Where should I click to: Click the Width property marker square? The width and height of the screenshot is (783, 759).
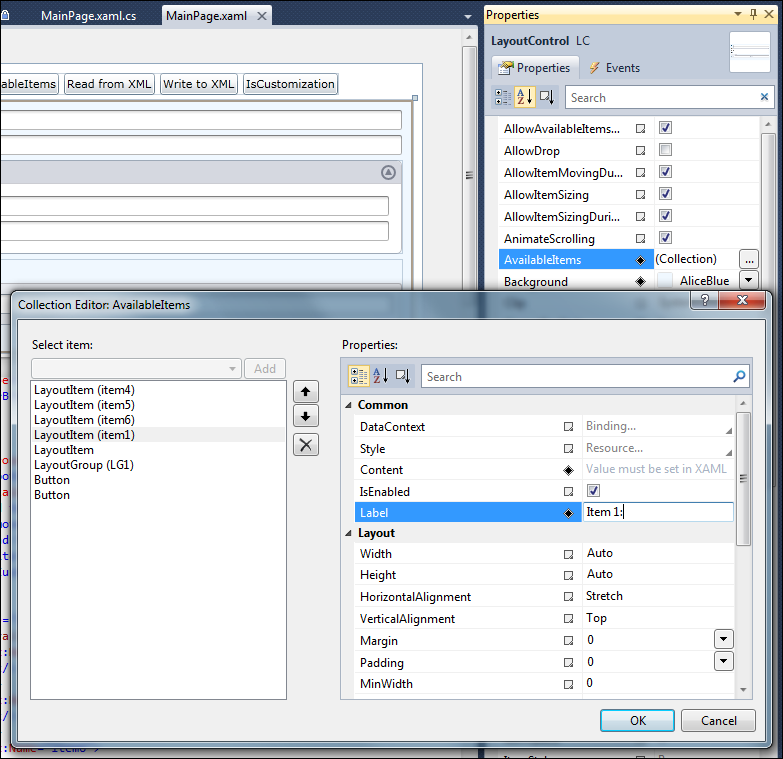568,554
